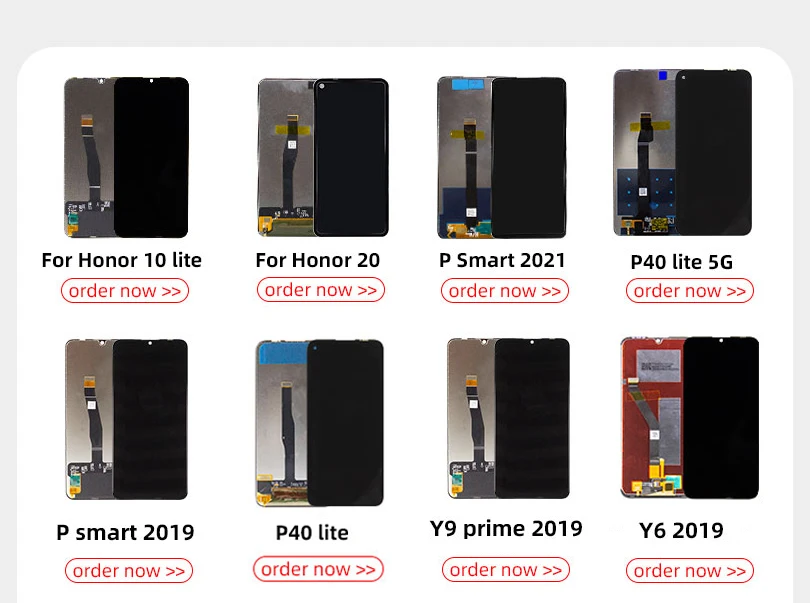Select the P40 lite 5G title
This screenshot has height=603, width=810.
pos(682,262)
